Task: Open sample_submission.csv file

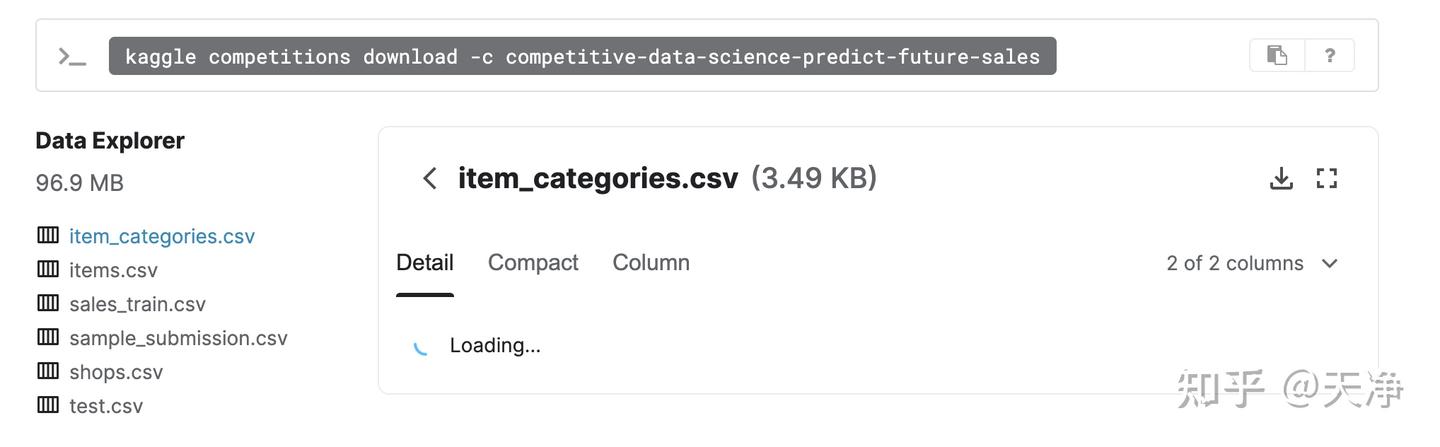Action: point(178,338)
